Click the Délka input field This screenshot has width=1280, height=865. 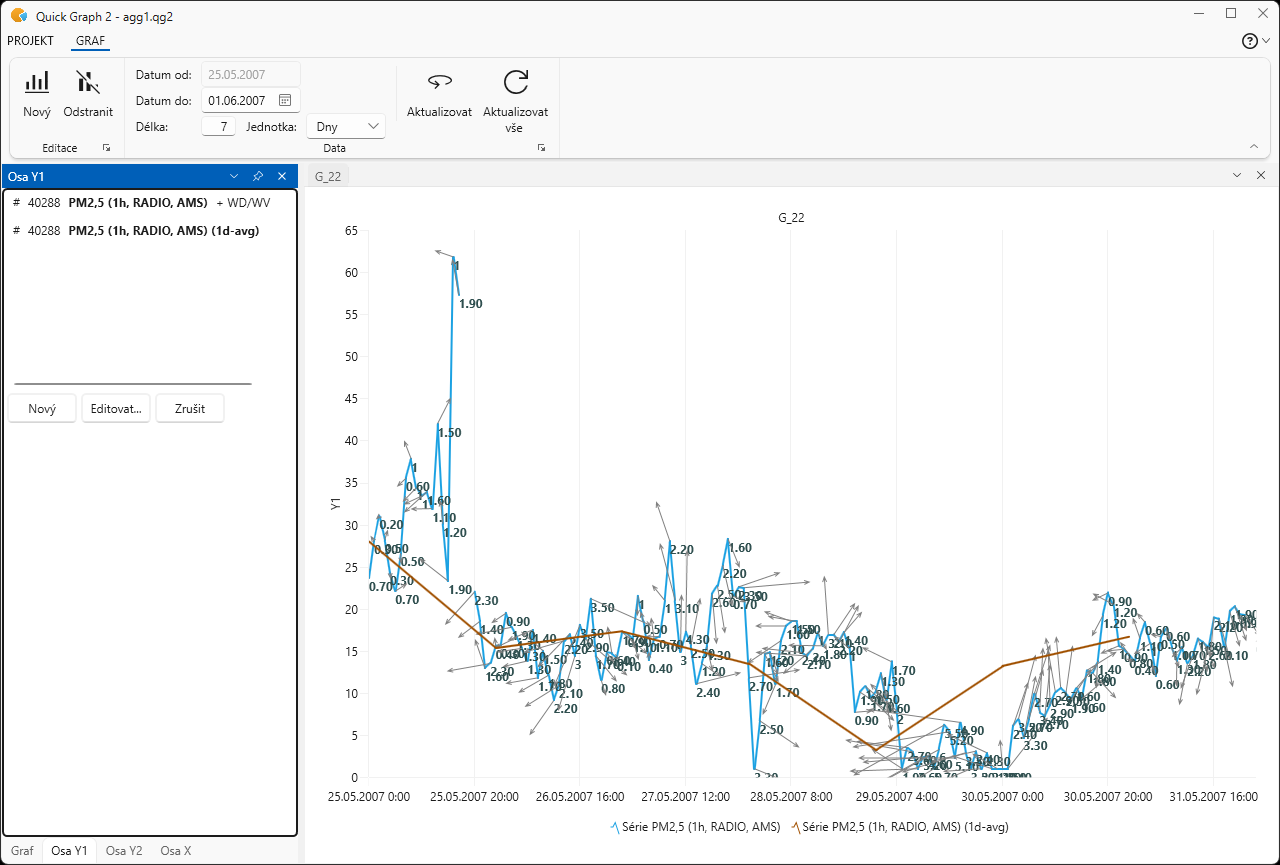219,127
